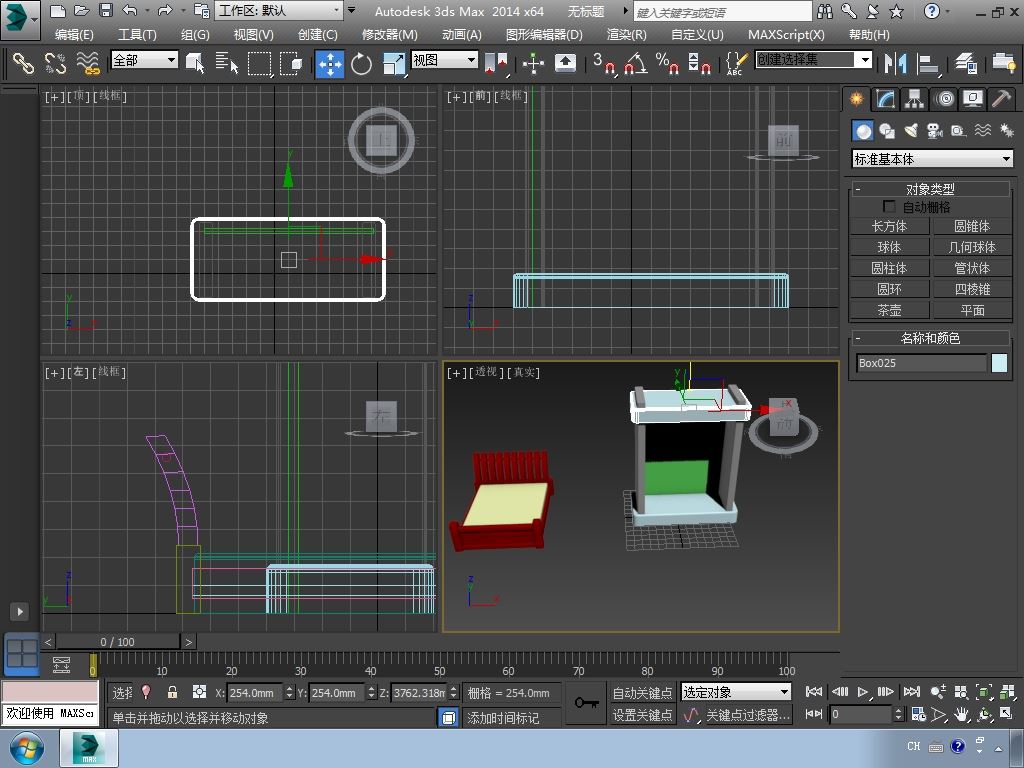The width and height of the screenshot is (1024, 768).
Task: Click the 圆柱体 cylinder button
Action: 889,268
